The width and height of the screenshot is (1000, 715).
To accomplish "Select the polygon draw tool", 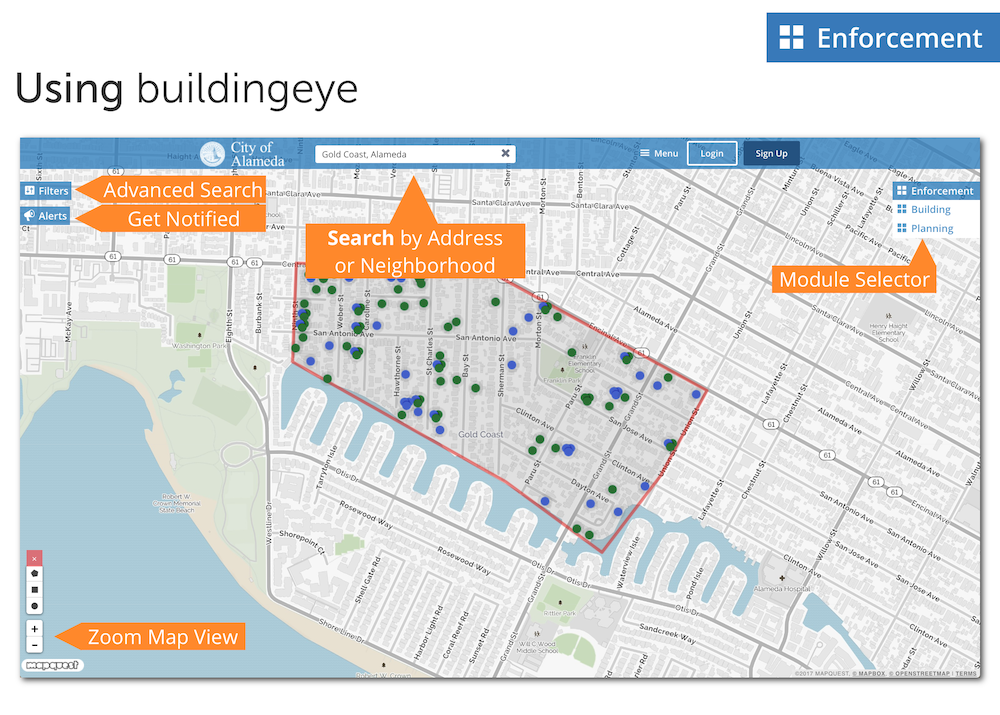I will click(34, 573).
